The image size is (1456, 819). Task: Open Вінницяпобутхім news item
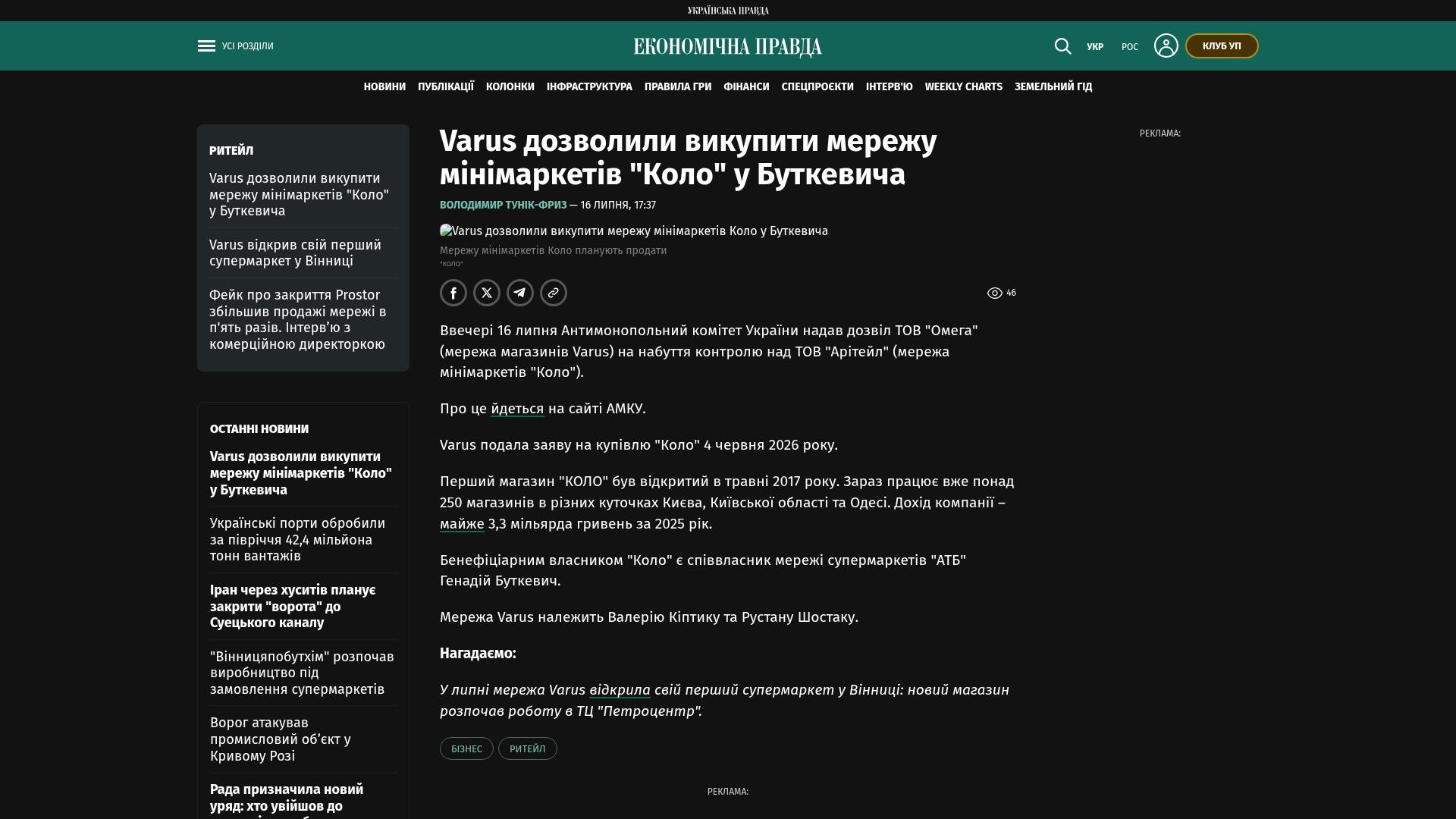(x=302, y=673)
